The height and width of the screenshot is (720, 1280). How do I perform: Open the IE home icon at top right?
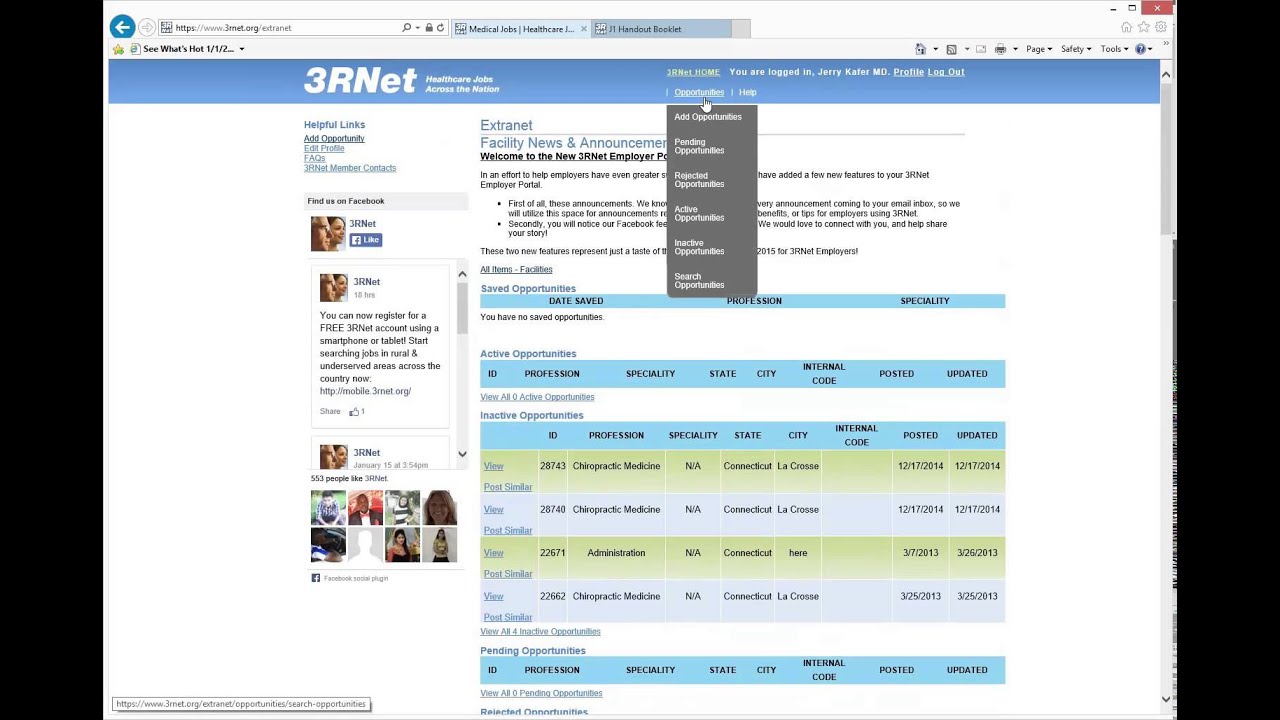click(1127, 28)
